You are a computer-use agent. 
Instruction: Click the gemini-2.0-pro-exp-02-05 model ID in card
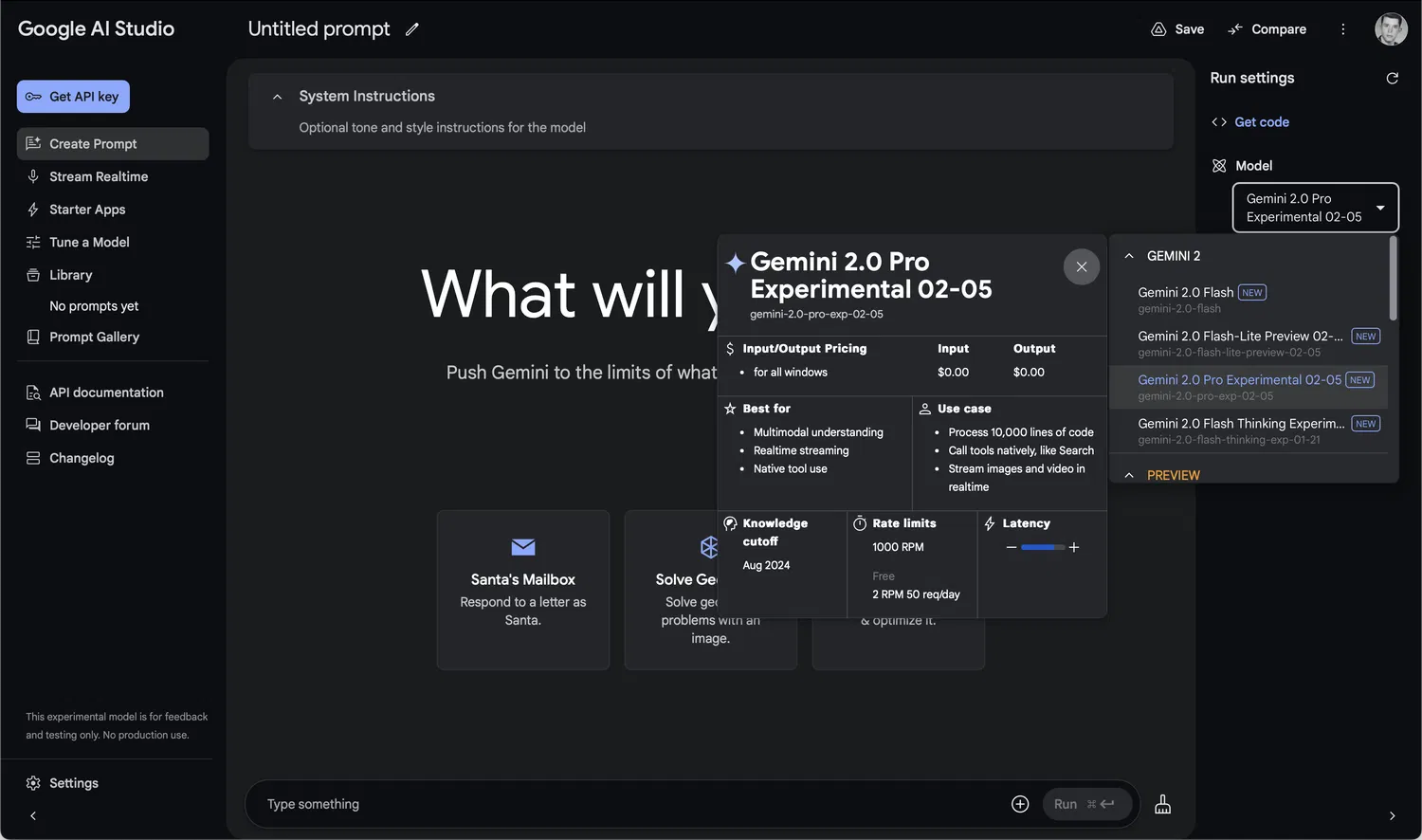[816, 314]
